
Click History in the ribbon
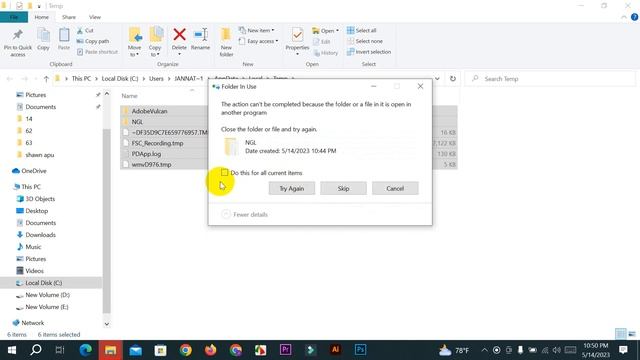click(326, 53)
